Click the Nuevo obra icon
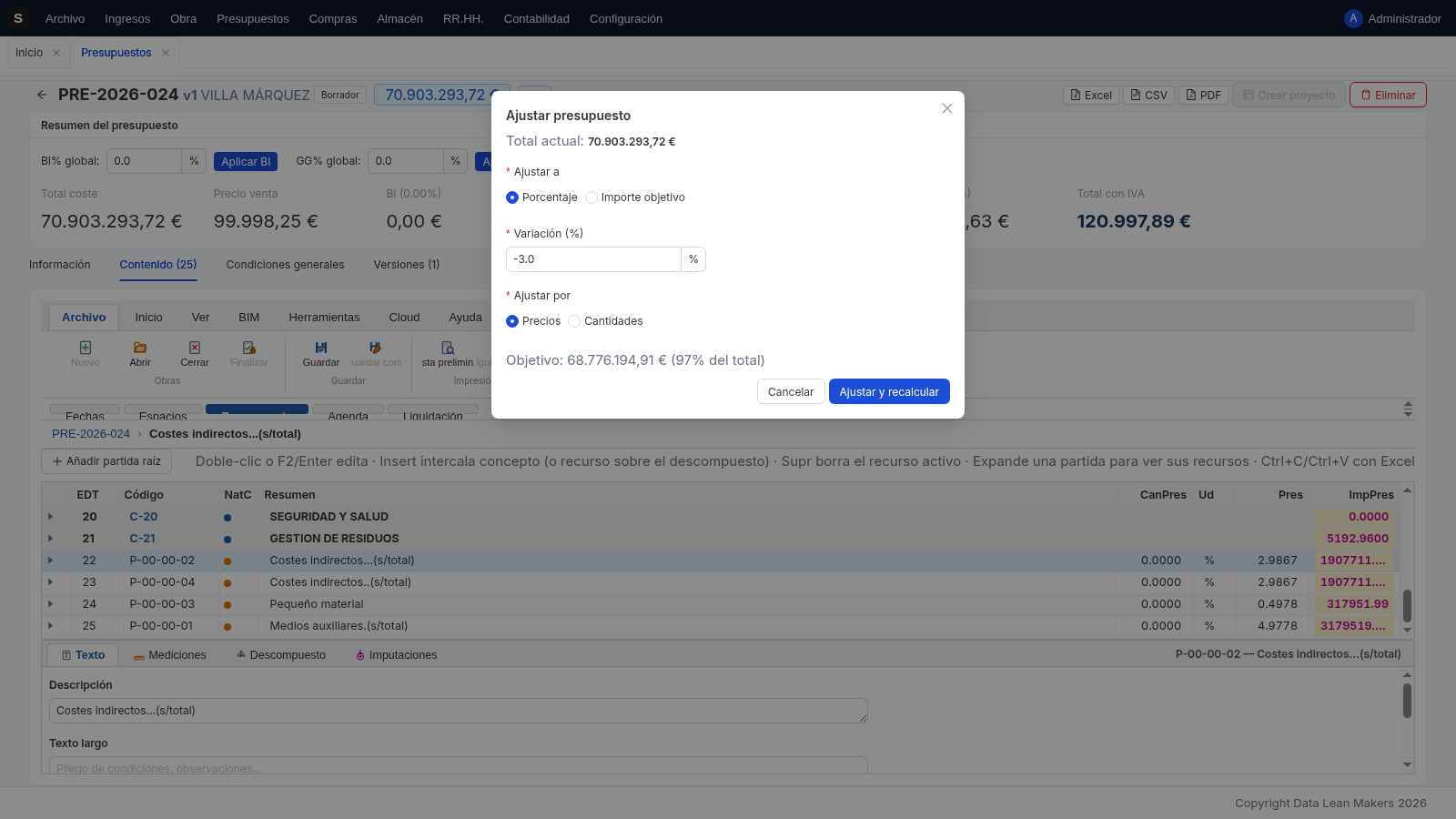Viewport: 1456px width, 819px height. [x=86, y=348]
